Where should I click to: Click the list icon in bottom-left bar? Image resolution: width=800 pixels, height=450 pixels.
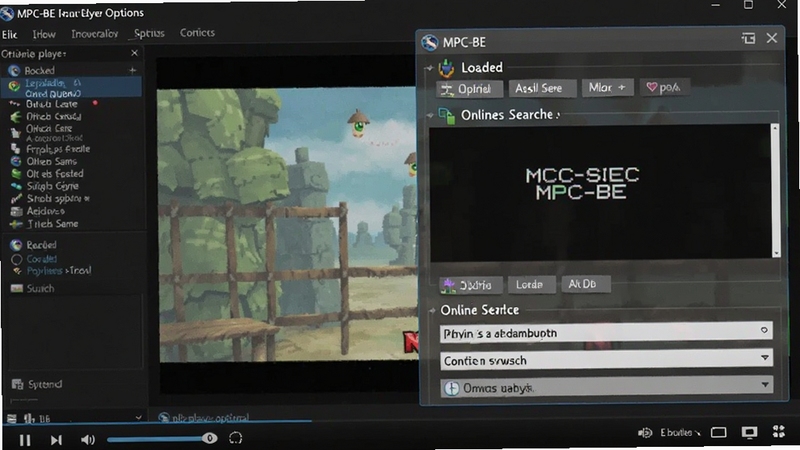point(11,419)
